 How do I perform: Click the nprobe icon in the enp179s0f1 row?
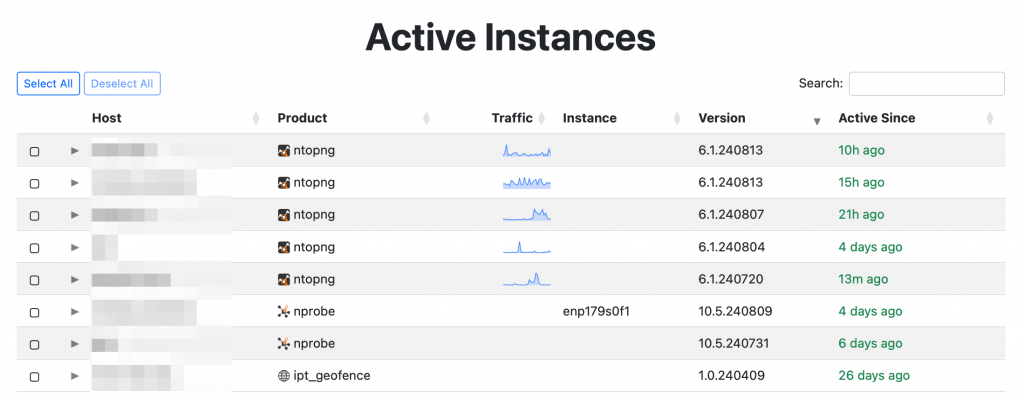tap(283, 312)
